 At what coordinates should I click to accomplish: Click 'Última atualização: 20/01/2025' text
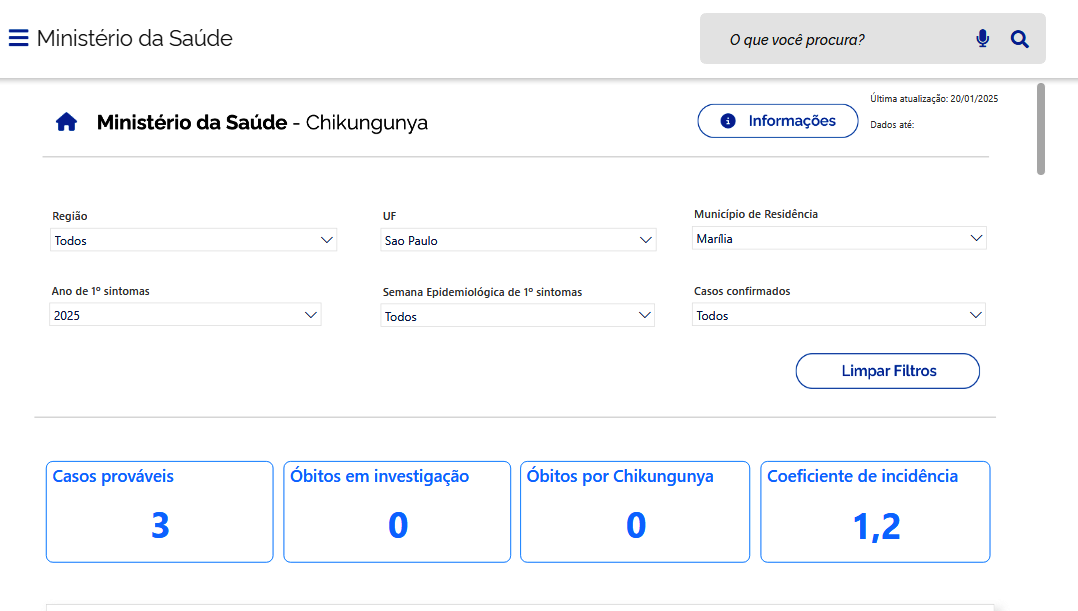934,99
